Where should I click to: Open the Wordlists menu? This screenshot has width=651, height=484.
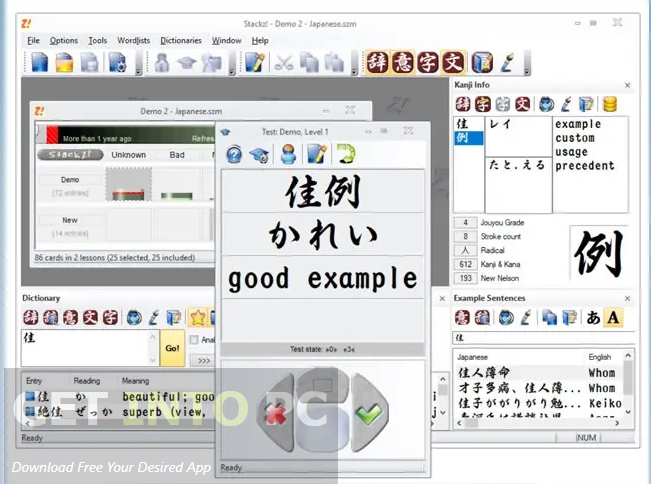pos(133,40)
